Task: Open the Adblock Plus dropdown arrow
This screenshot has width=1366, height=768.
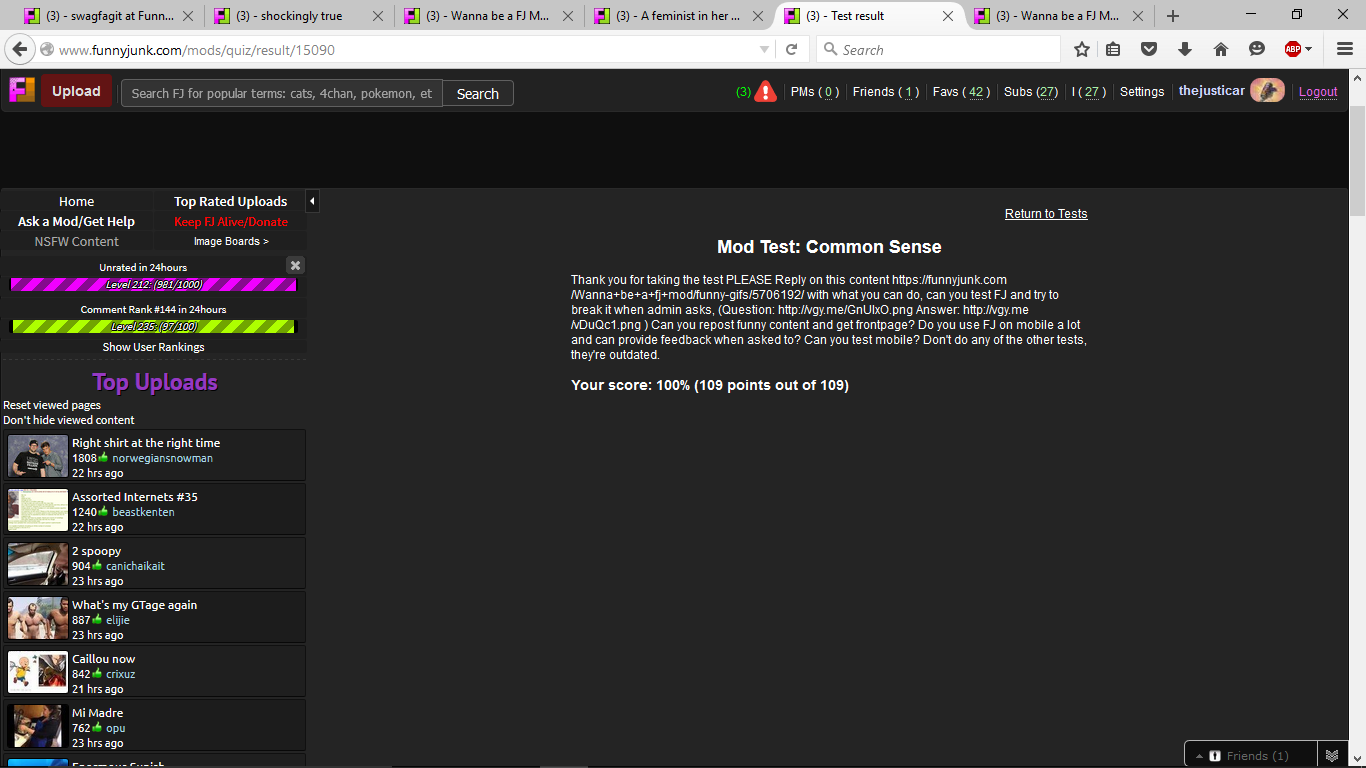Action: coord(1311,49)
